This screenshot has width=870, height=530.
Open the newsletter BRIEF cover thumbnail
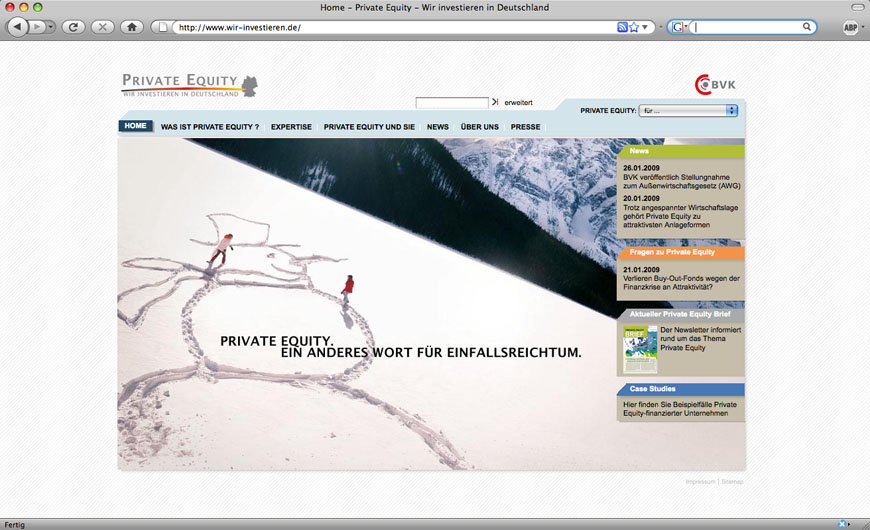pos(640,349)
